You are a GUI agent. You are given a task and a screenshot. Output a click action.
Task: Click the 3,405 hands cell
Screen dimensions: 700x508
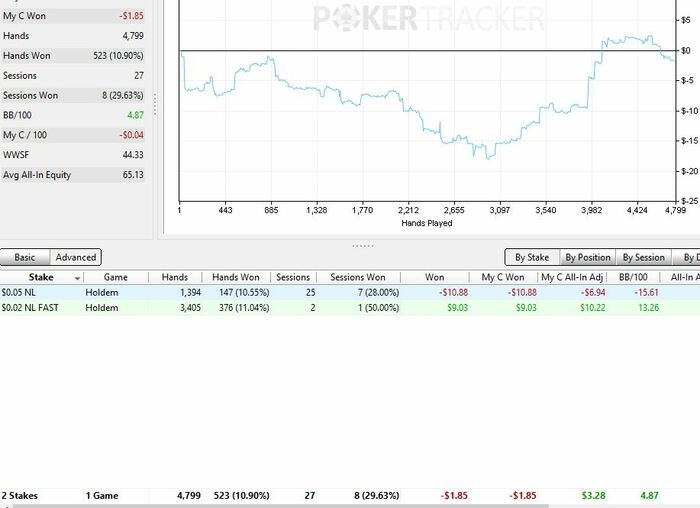click(x=190, y=308)
